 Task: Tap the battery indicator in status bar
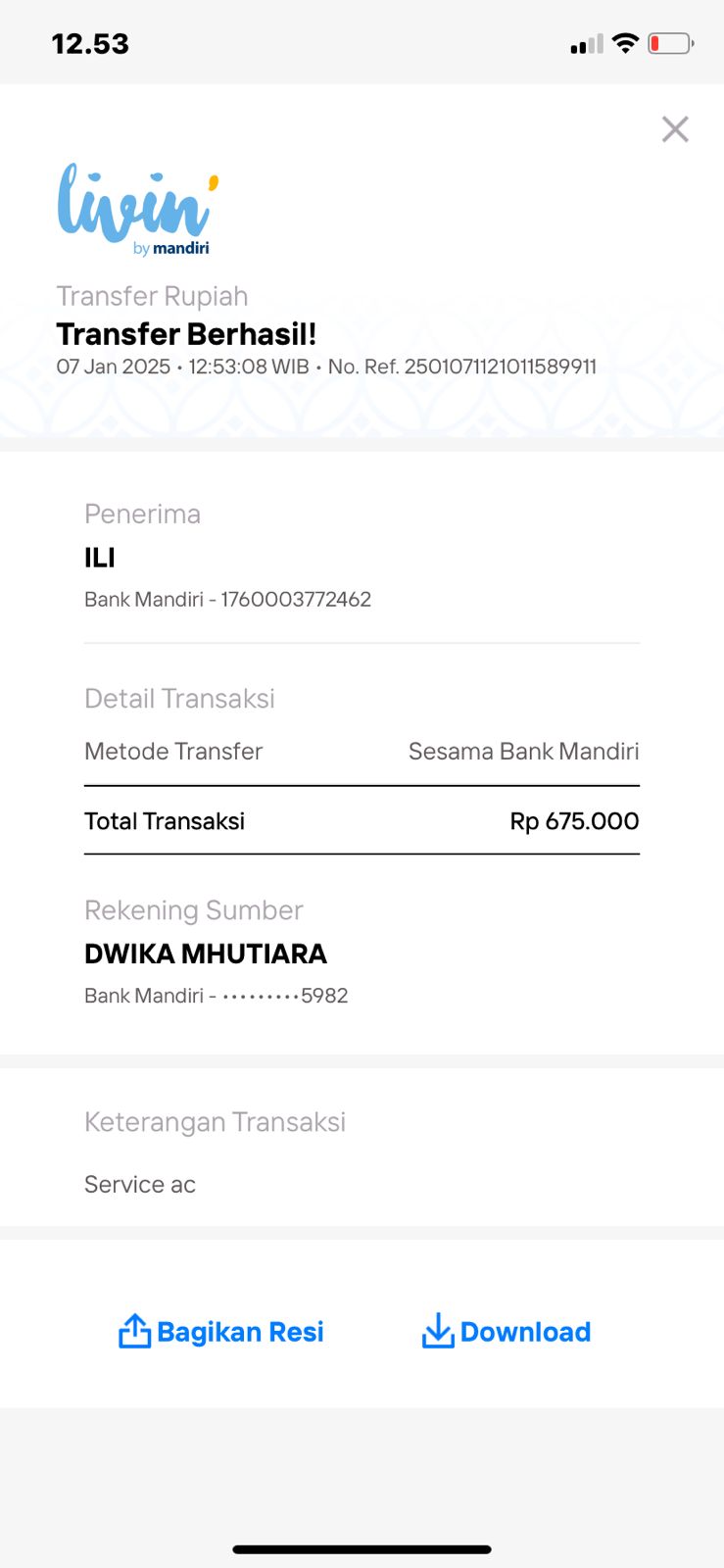click(x=670, y=43)
